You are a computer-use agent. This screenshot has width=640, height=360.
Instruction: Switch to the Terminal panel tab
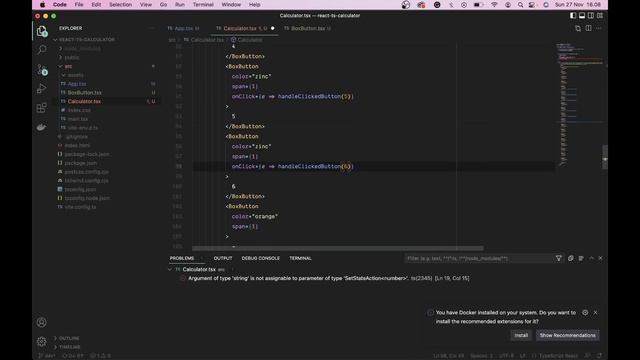point(300,258)
